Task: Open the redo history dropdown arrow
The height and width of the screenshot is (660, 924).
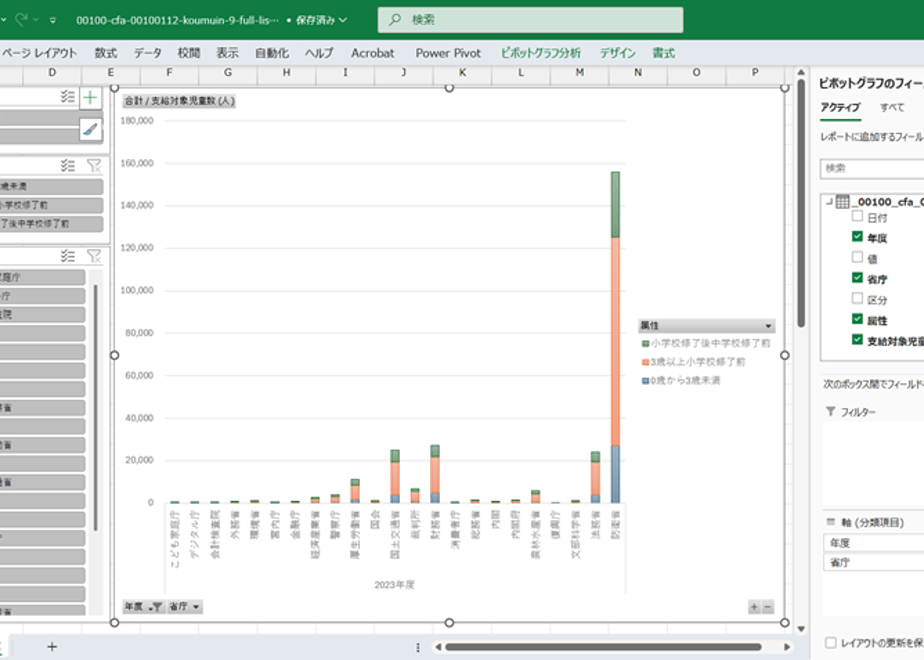Action: [35, 20]
